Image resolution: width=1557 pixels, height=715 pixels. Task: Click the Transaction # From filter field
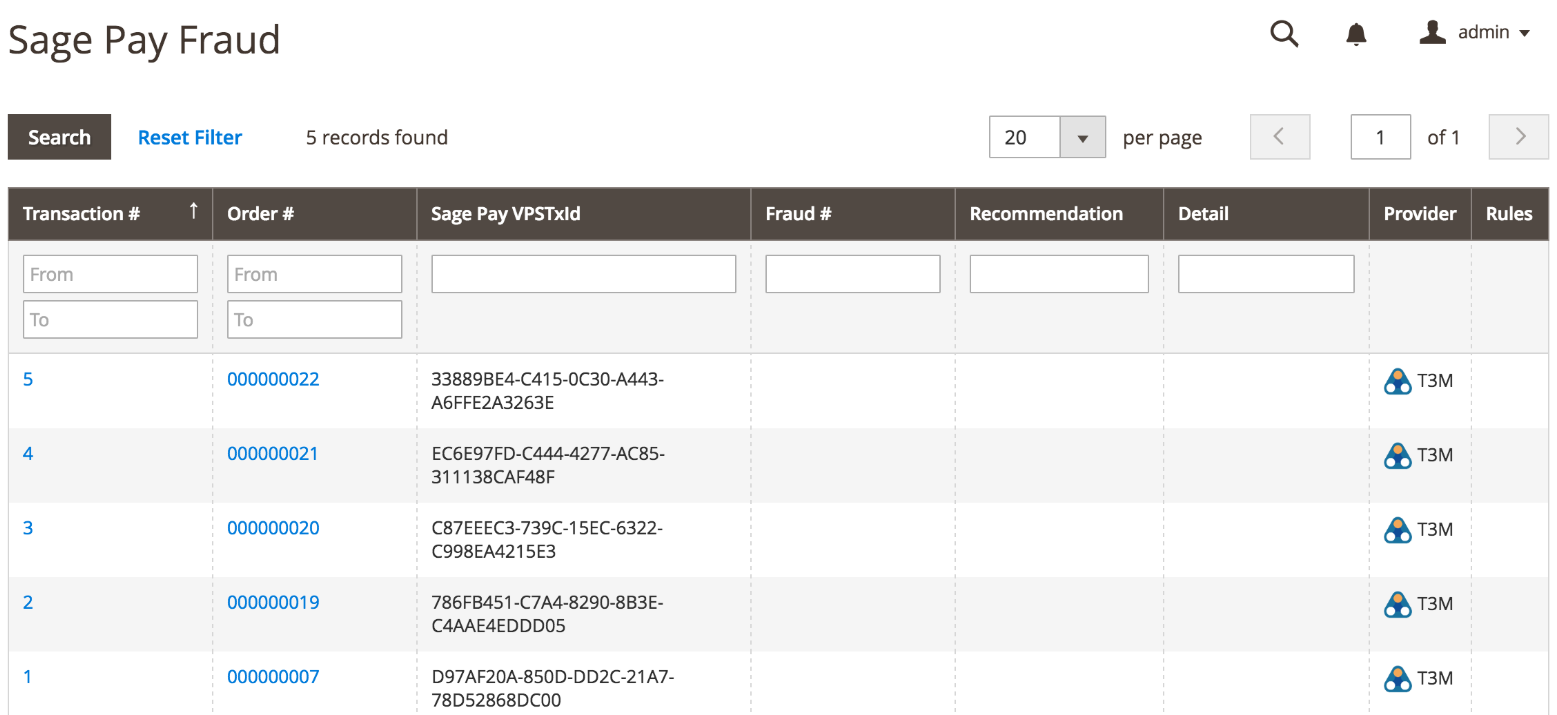pyautogui.click(x=110, y=274)
